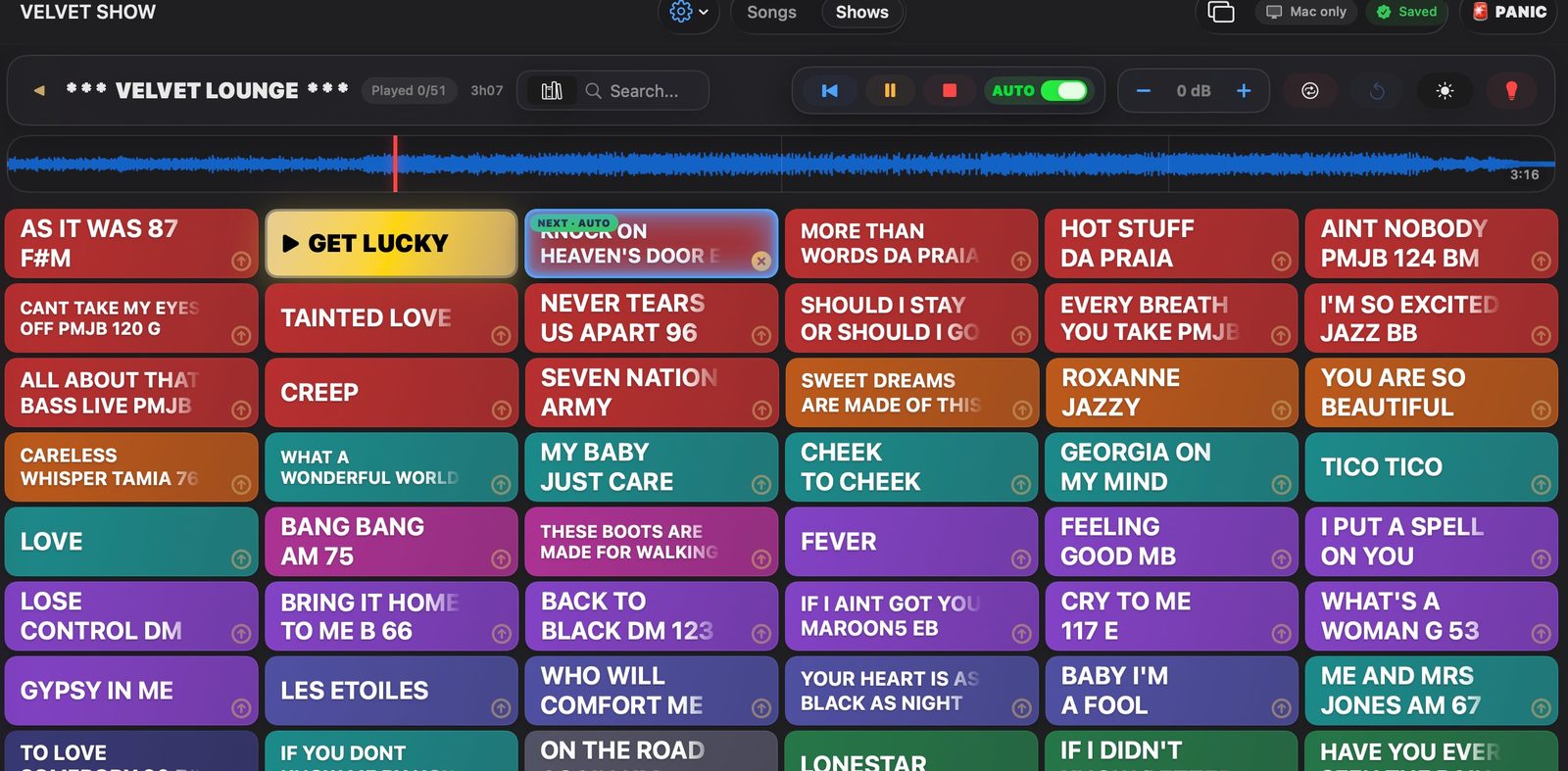Raise volume with the plus button
This screenshot has width=1568, height=771.
pos(1244,90)
